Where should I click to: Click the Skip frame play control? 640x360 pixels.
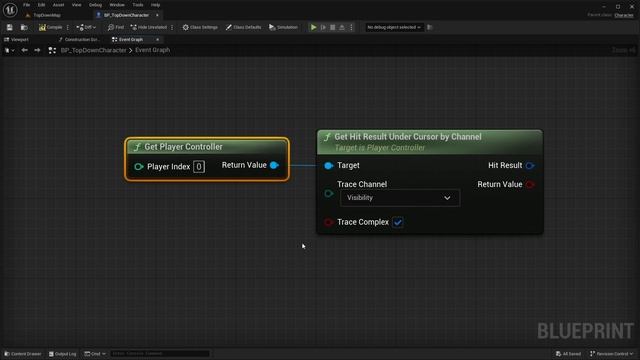click(x=323, y=27)
